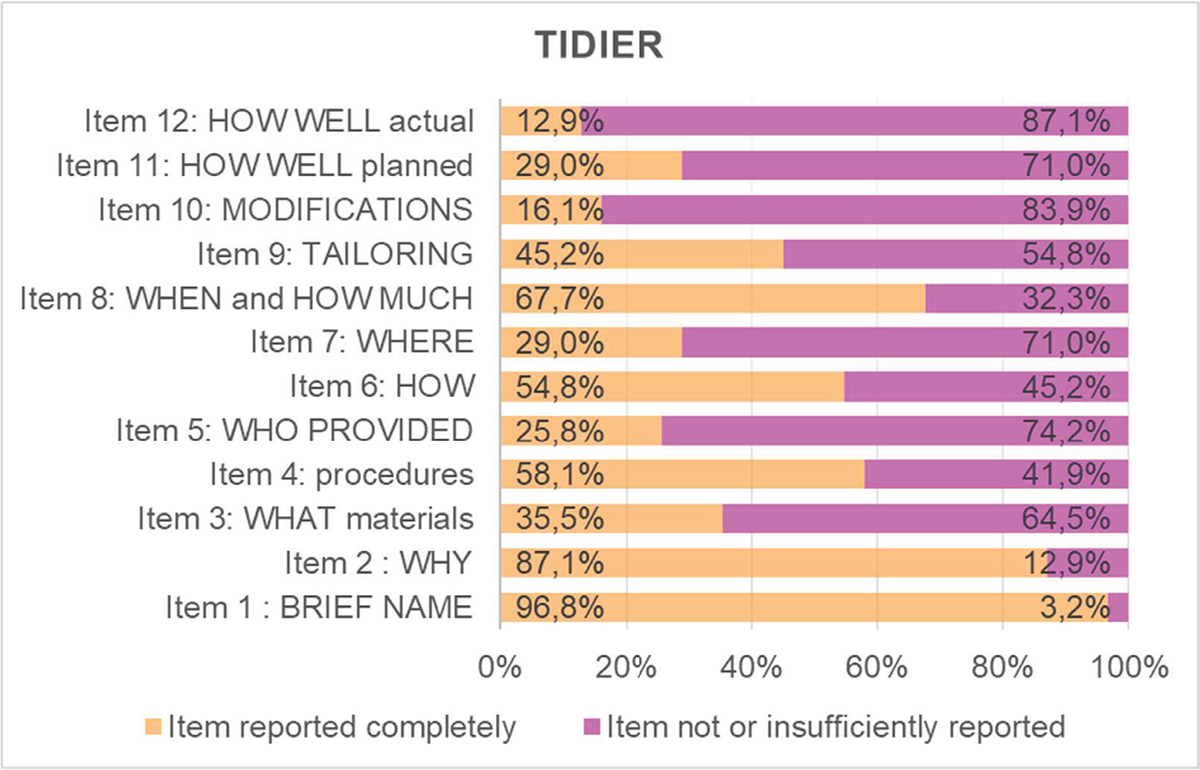Click the orange legend swatch for reported completely
This screenshot has height=770, width=1200.
[x=152, y=726]
